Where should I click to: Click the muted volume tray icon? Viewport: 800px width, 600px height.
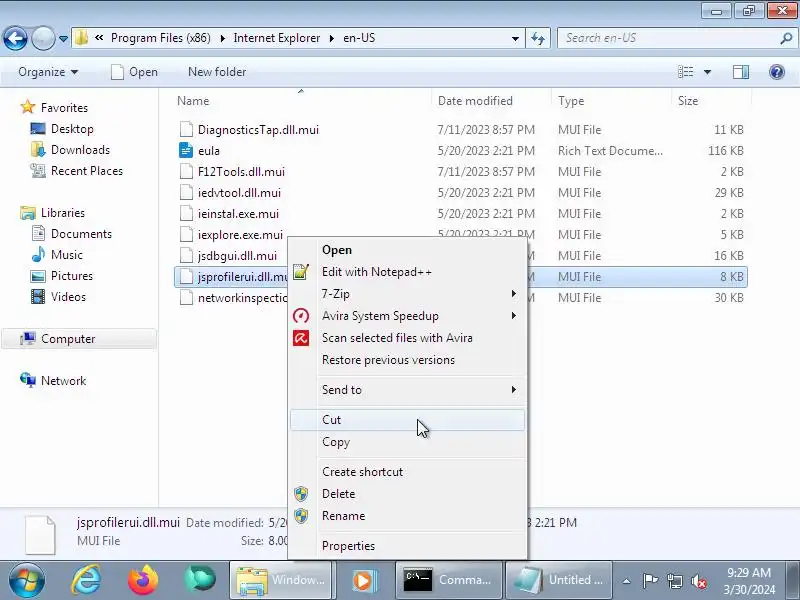tap(698, 581)
